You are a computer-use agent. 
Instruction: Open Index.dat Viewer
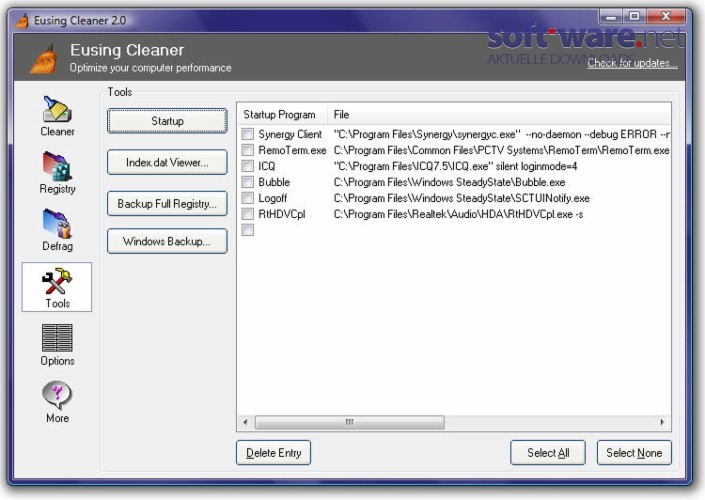(x=167, y=162)
